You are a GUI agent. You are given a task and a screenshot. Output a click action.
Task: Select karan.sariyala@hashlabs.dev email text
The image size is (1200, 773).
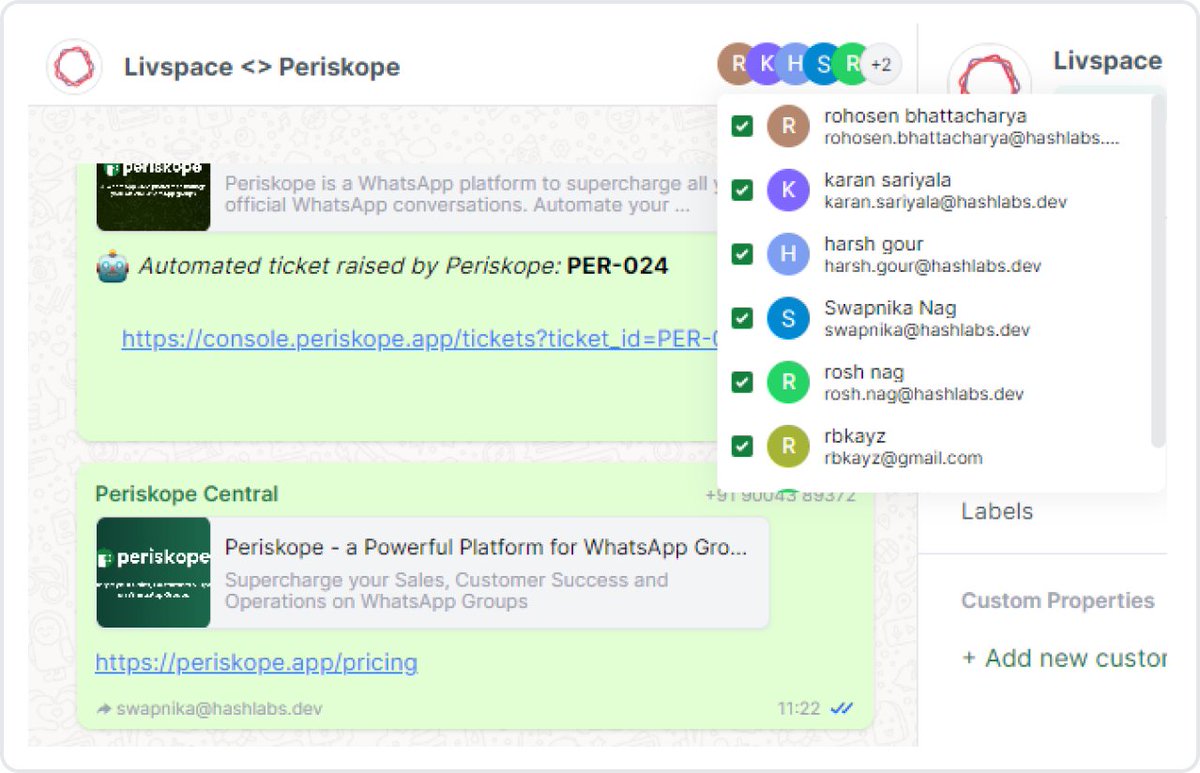[x=945, y=202]
